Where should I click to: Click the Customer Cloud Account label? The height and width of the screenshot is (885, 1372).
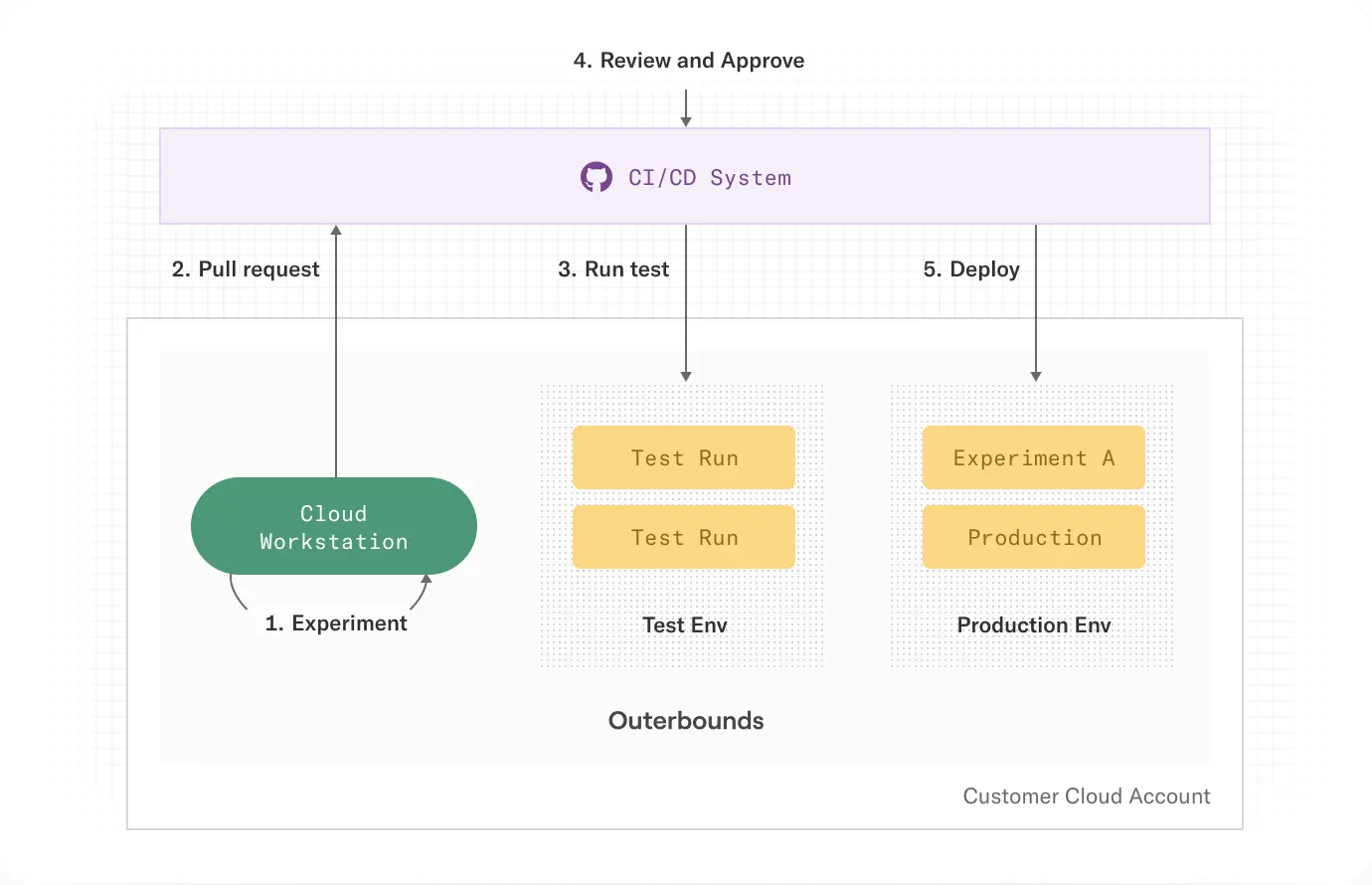click(1087, 796)
